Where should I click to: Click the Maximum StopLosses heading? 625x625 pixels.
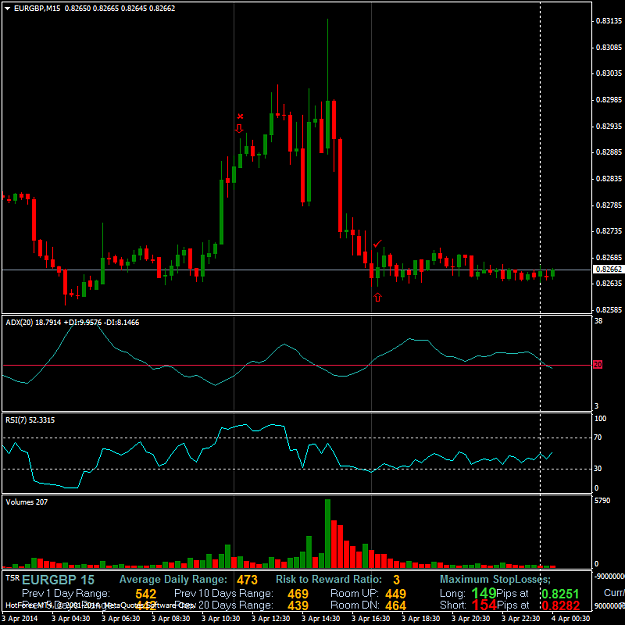495,579
